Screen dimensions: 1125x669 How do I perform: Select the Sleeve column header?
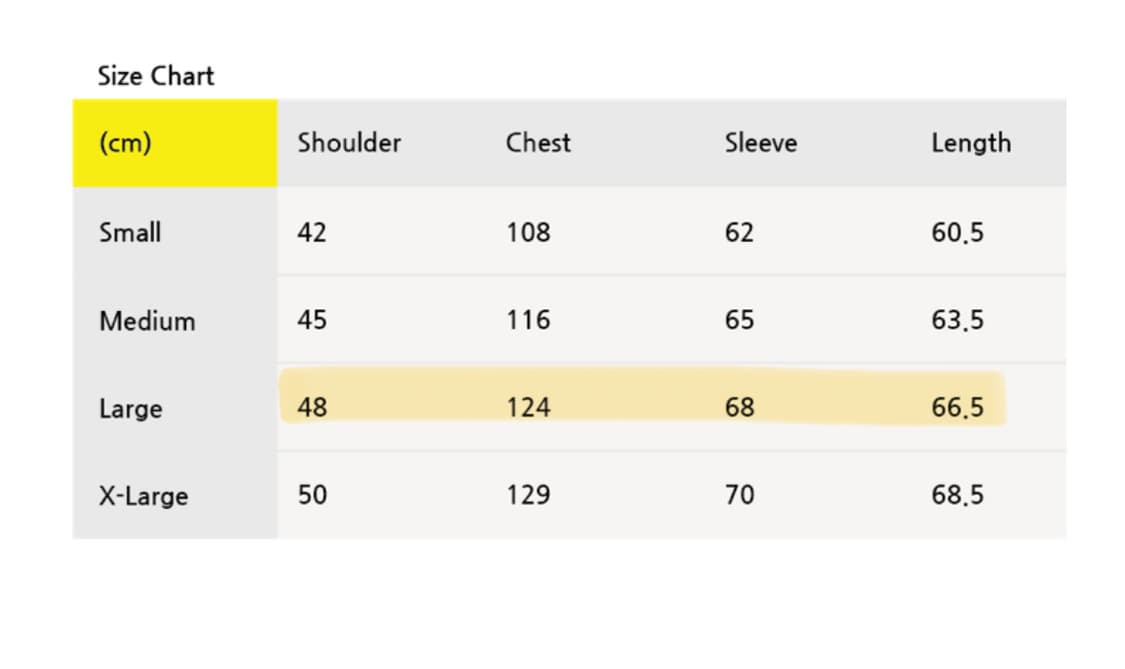pos(760,143)
